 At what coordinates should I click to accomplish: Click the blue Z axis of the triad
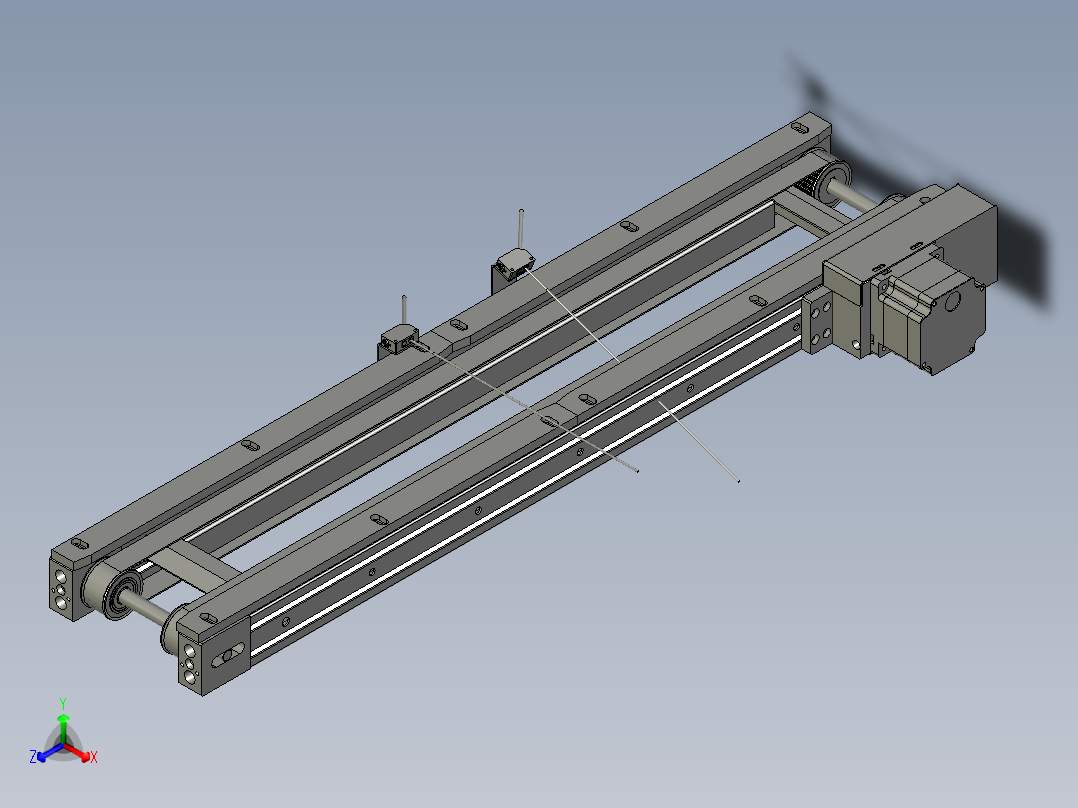click(x=50, y=752)
